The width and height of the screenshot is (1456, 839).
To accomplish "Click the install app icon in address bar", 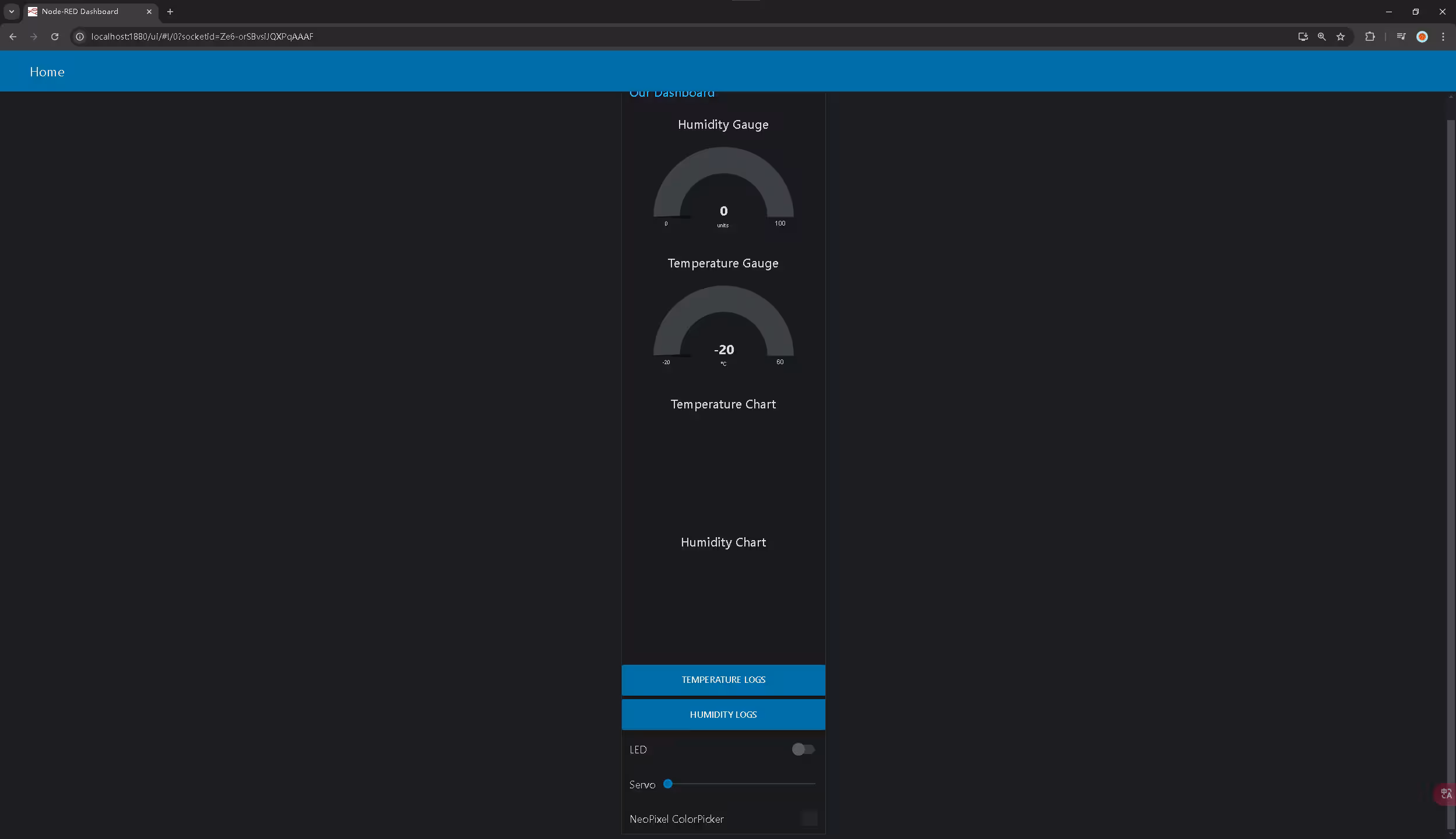I will point(1303,37).
